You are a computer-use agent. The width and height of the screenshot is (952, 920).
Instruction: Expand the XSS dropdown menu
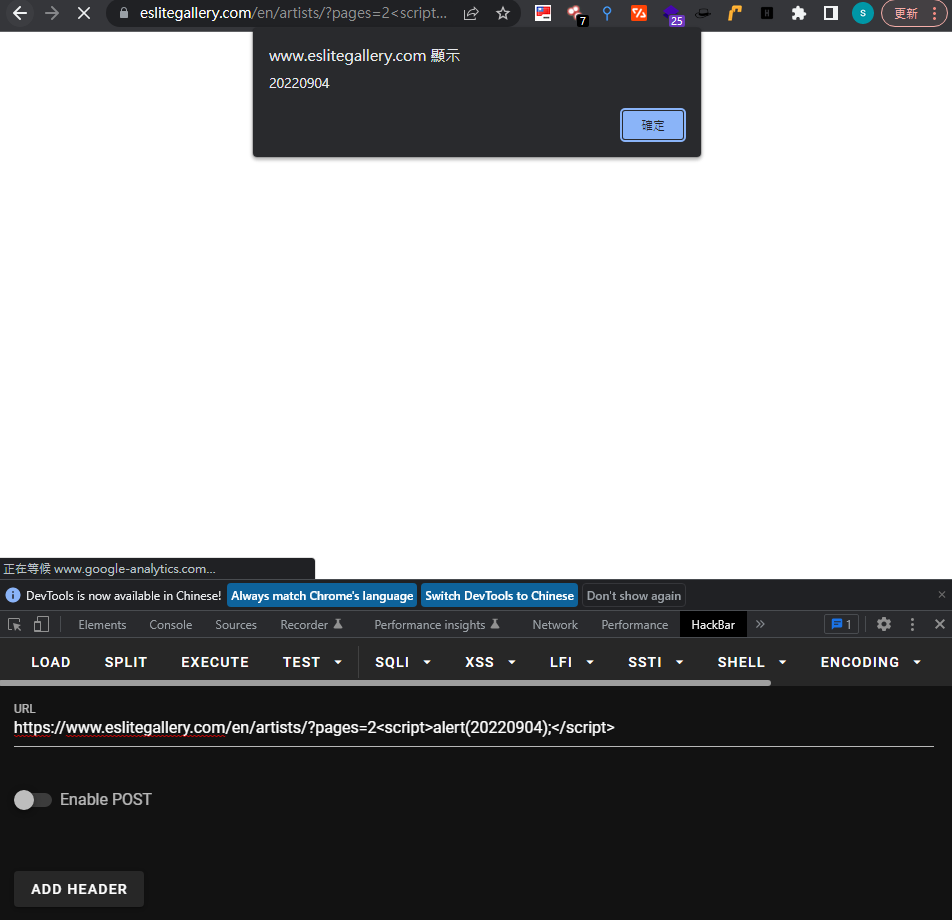(x=491, y=662)
